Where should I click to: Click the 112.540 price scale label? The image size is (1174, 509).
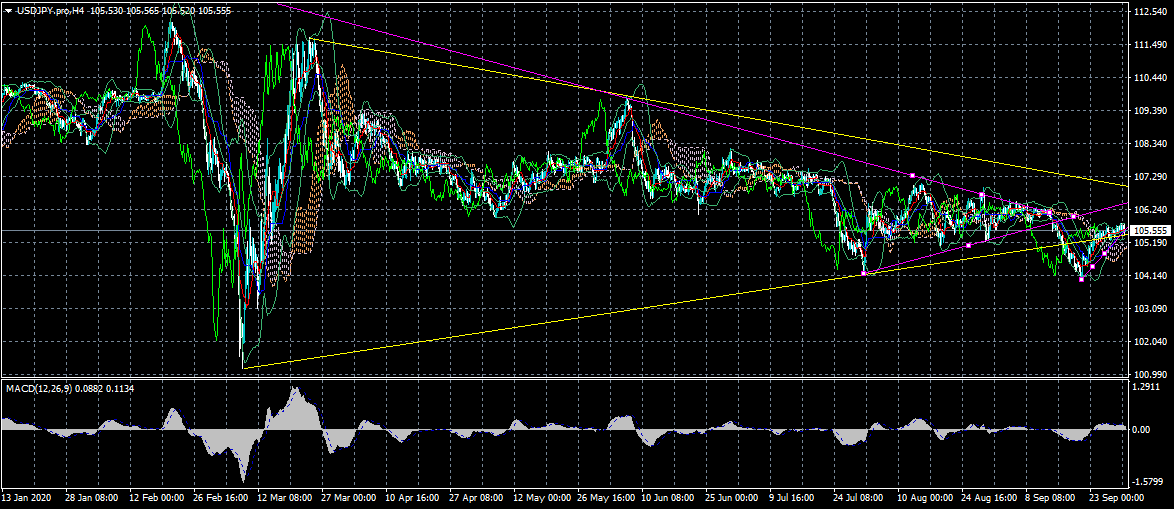pos(1148,12)
